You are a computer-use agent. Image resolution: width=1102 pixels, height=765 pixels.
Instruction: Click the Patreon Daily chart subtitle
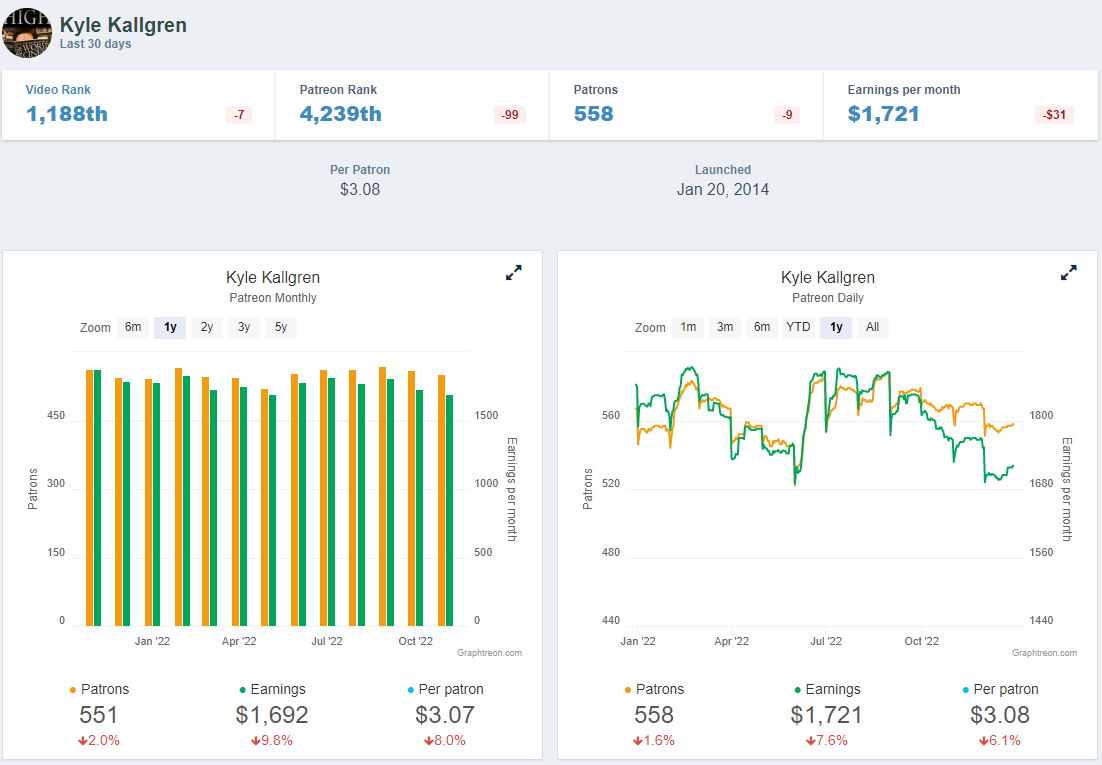point(828,297)
